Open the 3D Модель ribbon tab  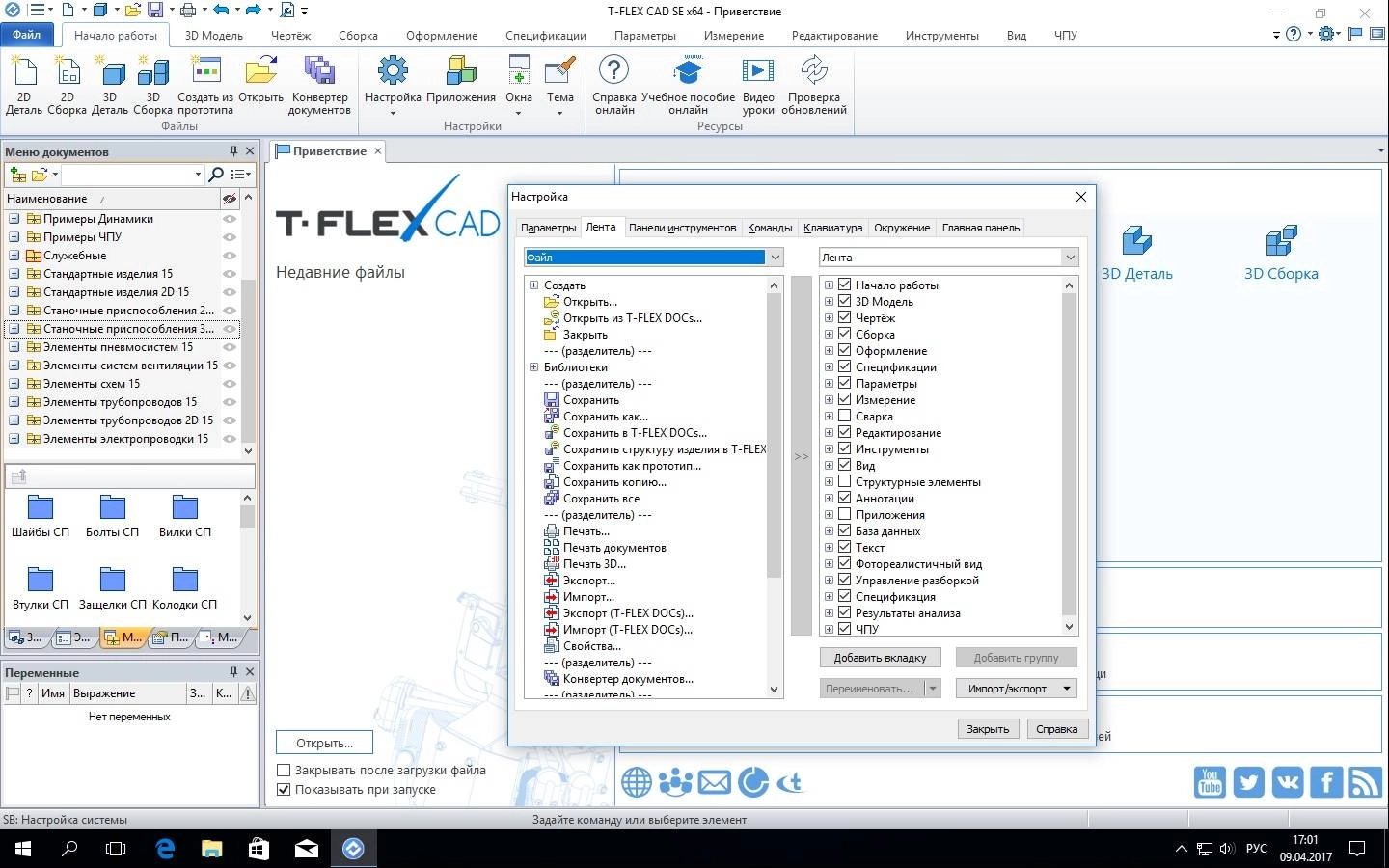tap(213, 36)
